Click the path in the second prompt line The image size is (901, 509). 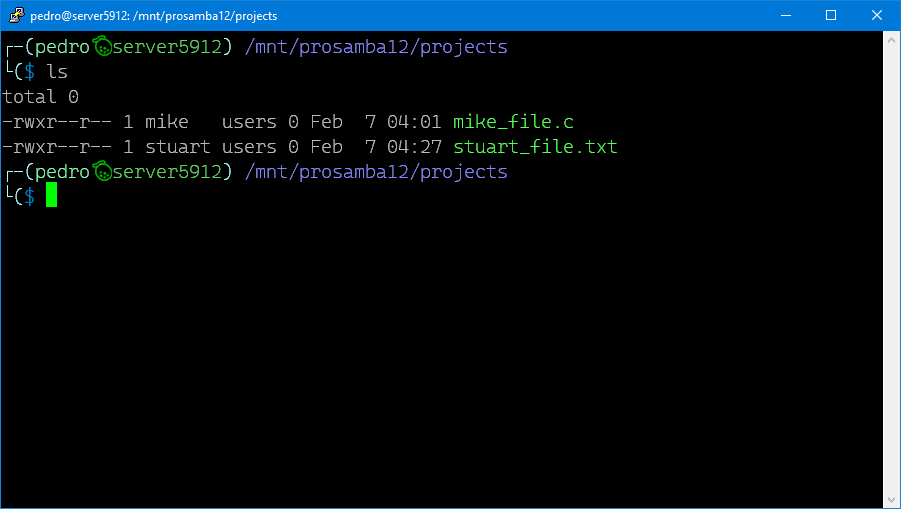(x=375, y=172)
